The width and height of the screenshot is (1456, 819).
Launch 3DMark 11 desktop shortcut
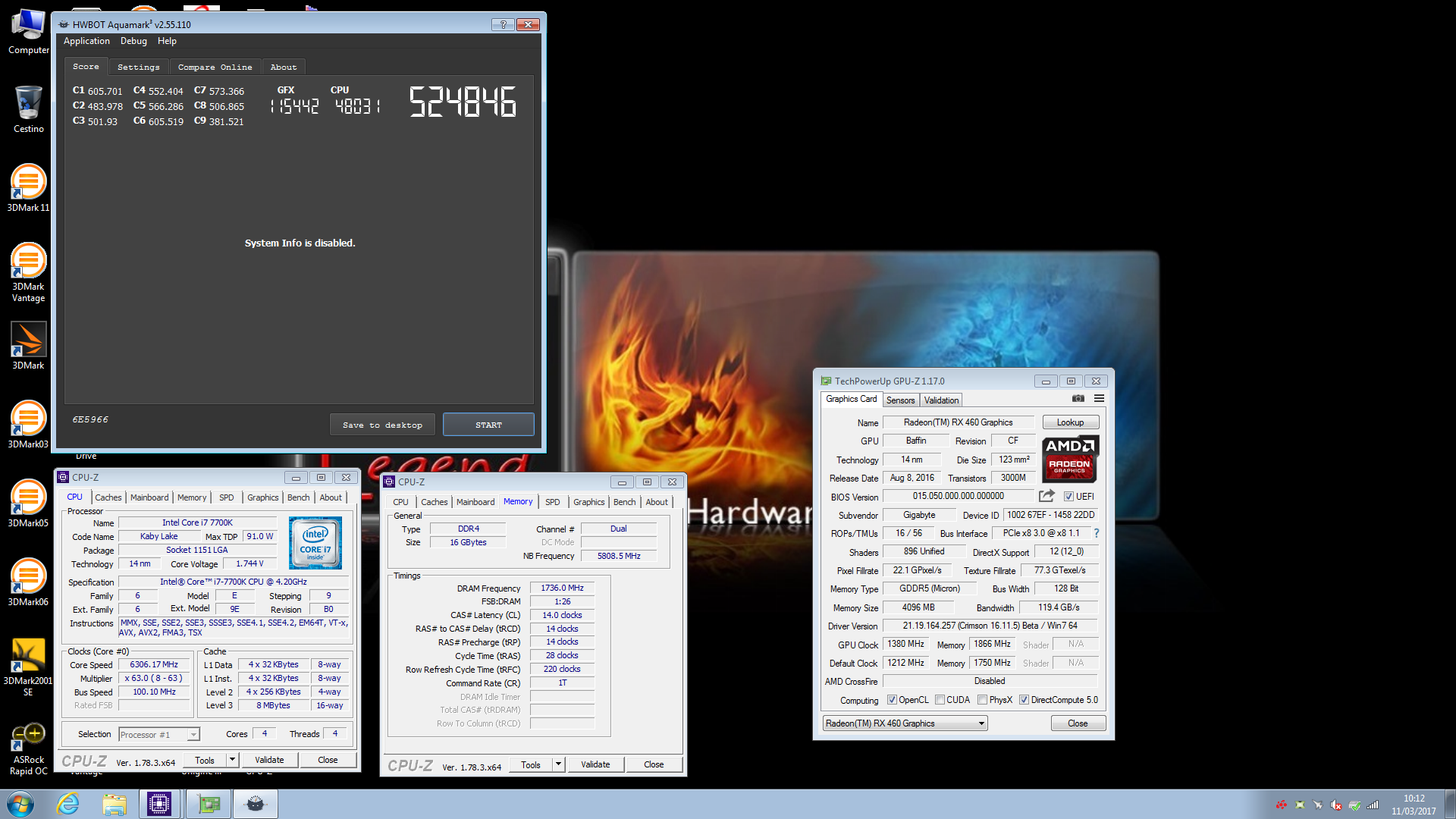click(x=28, y=188)
